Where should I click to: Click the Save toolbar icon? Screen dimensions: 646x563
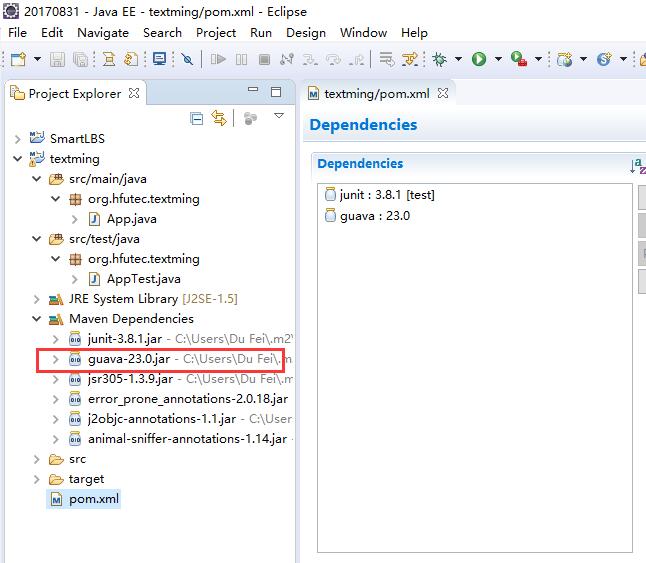[57, 60]
